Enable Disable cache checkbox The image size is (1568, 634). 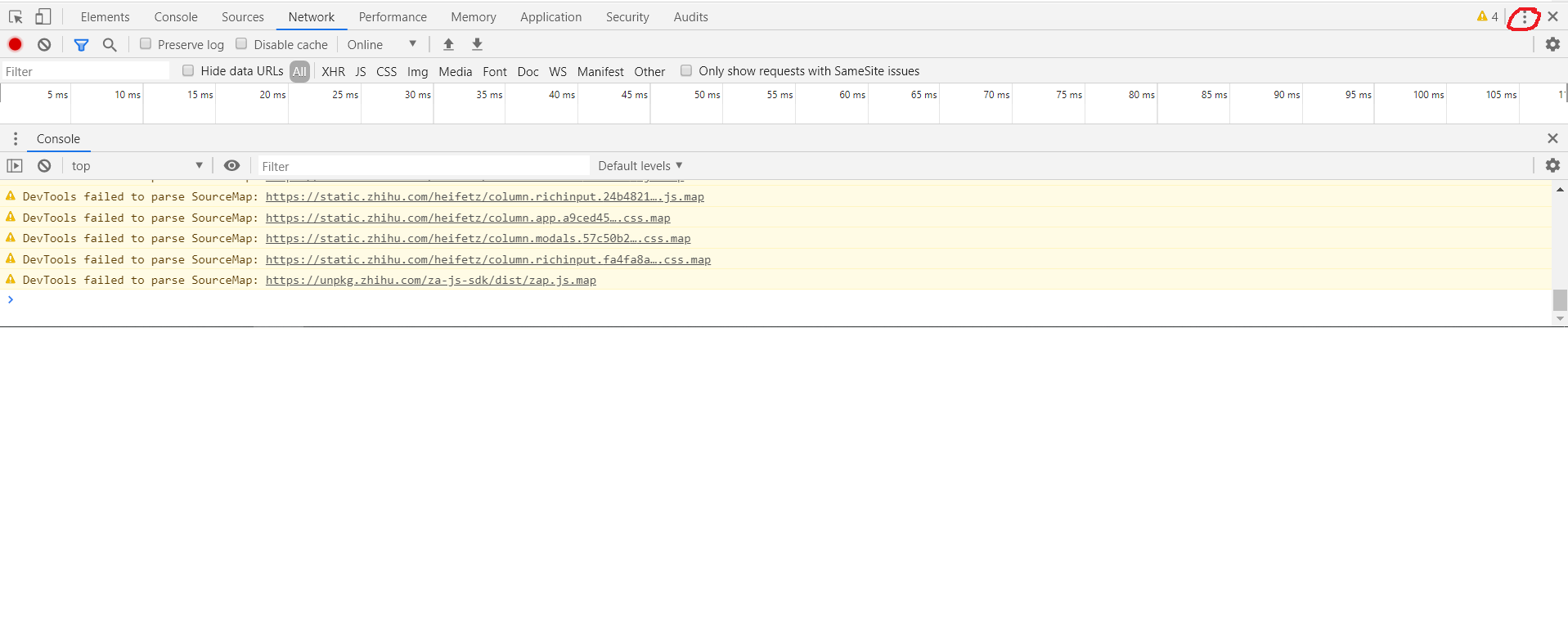click(241, 43)
